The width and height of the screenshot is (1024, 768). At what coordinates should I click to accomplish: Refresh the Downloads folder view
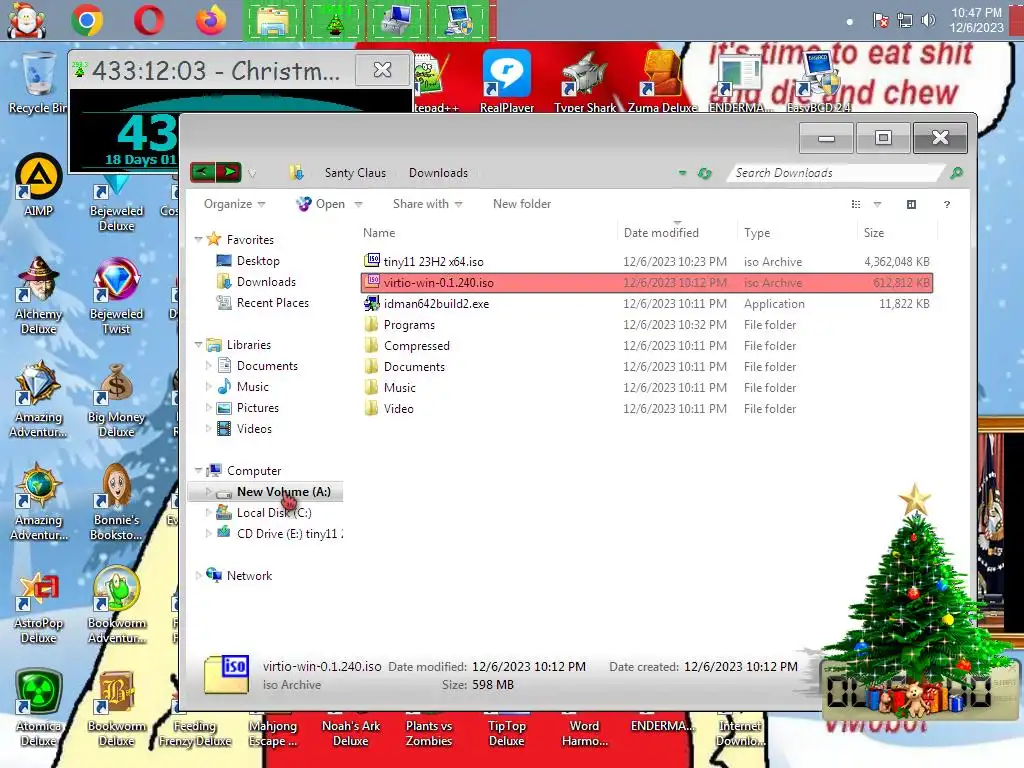pyautogui.click(x=705, y=173)
